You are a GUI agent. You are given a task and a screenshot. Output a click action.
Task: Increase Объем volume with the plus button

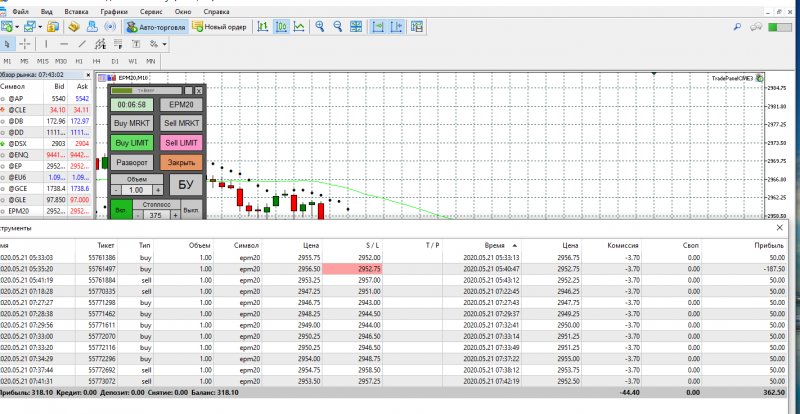click(158, 190)
